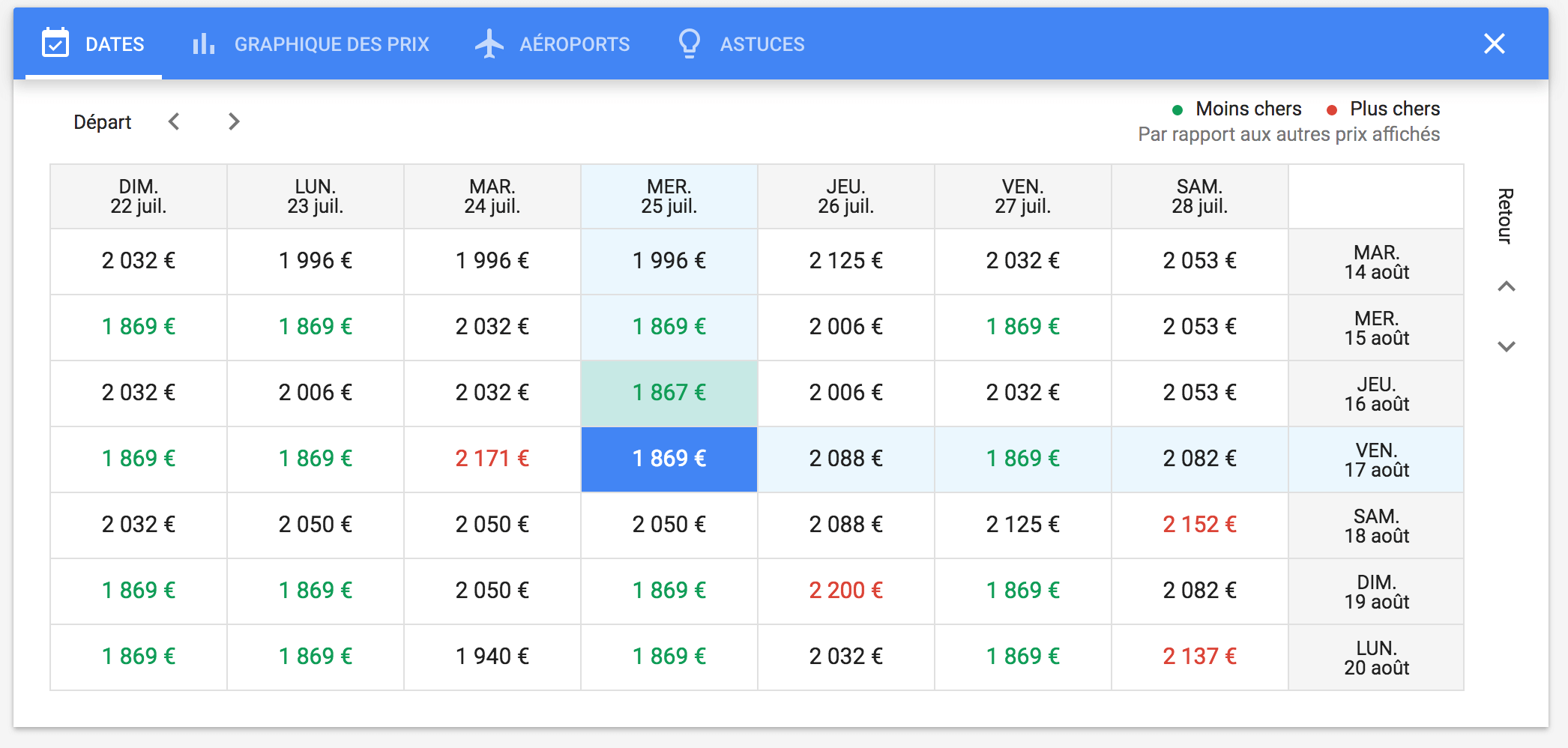Click the VEN. 17 août return row header
1568x748 pixels.
click(x=1376, y=459)
